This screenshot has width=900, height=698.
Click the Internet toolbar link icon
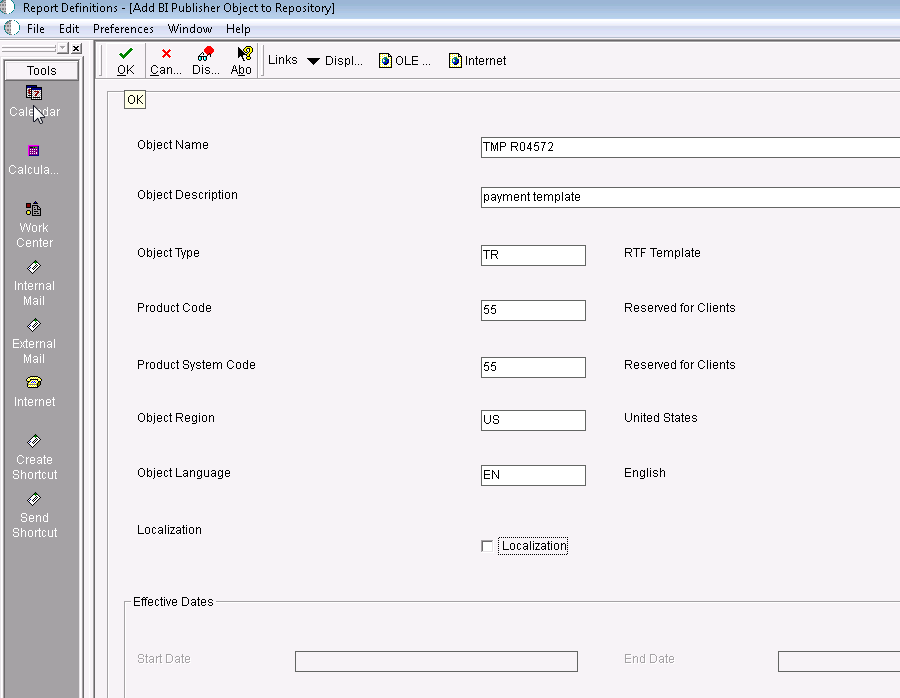point(455,61)
